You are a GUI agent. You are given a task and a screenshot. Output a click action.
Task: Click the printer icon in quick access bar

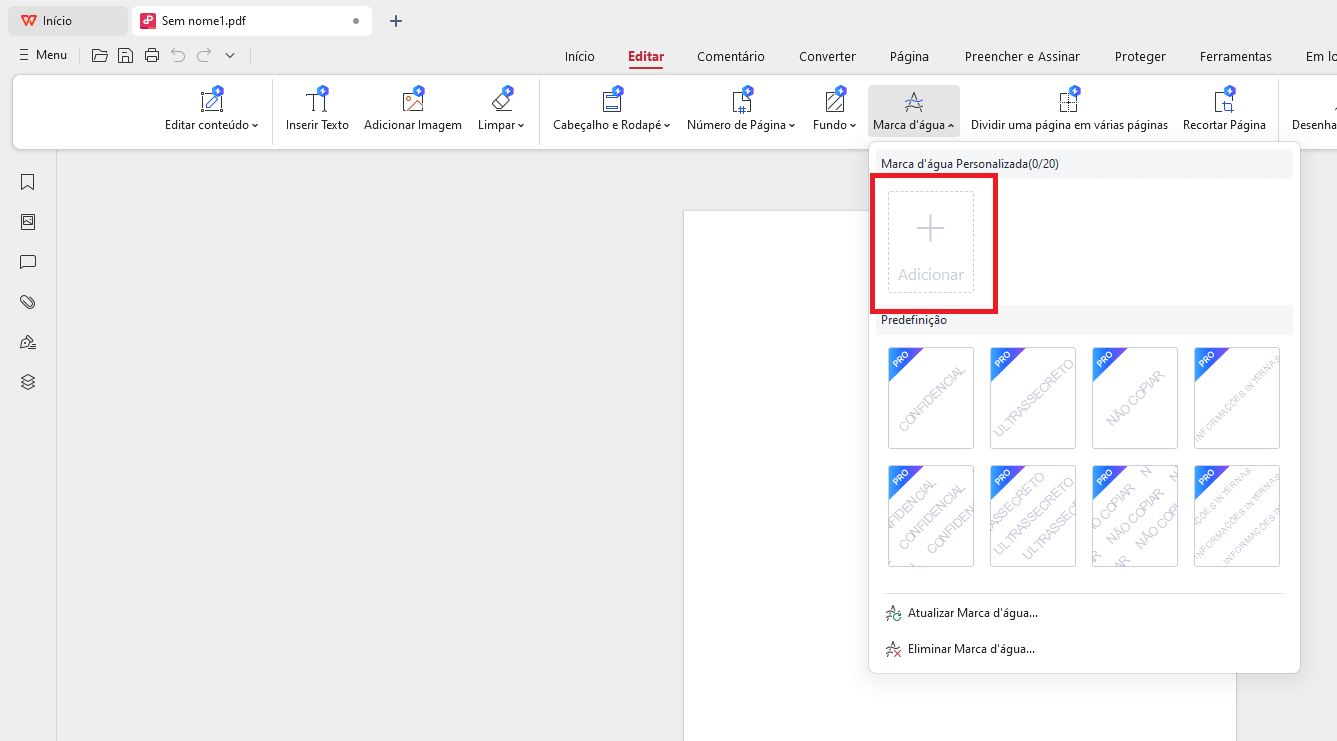pyautogui.click(x=152, y=56)
